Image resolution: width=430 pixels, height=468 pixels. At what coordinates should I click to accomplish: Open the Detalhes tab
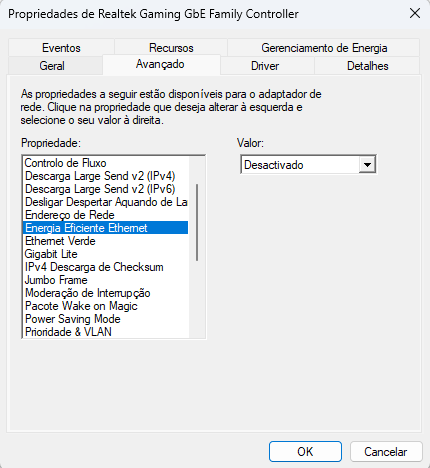368,66
